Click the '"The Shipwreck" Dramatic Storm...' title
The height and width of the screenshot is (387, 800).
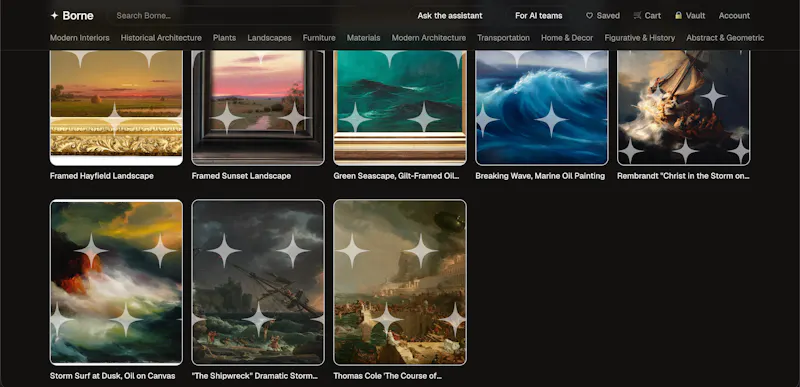(x=255, y=376)
